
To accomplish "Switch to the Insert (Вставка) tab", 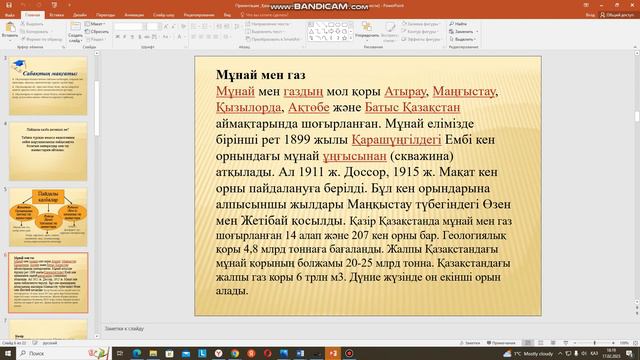I will (56, 15).
